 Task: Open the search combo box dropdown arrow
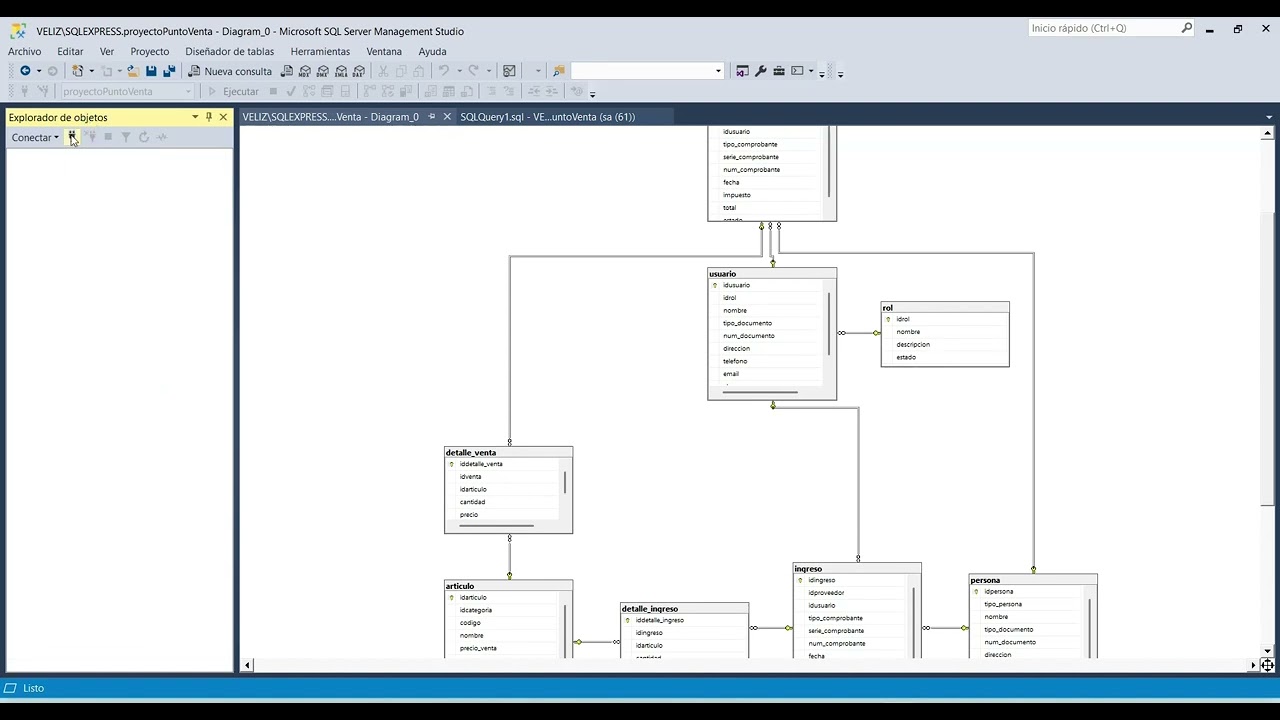pos(718,71)
